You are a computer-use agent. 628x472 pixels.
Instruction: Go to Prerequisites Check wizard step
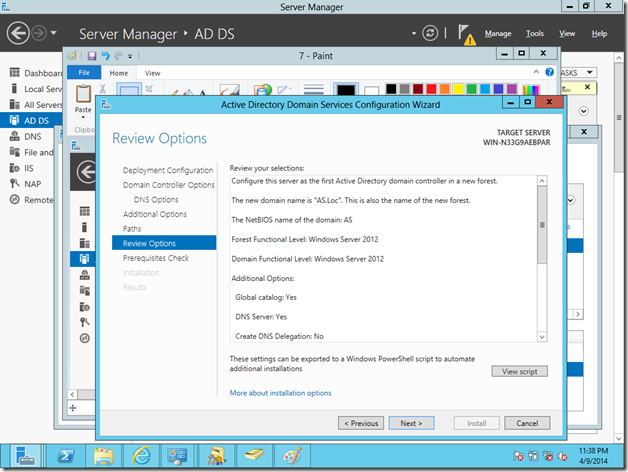click(x=156, y=258)
